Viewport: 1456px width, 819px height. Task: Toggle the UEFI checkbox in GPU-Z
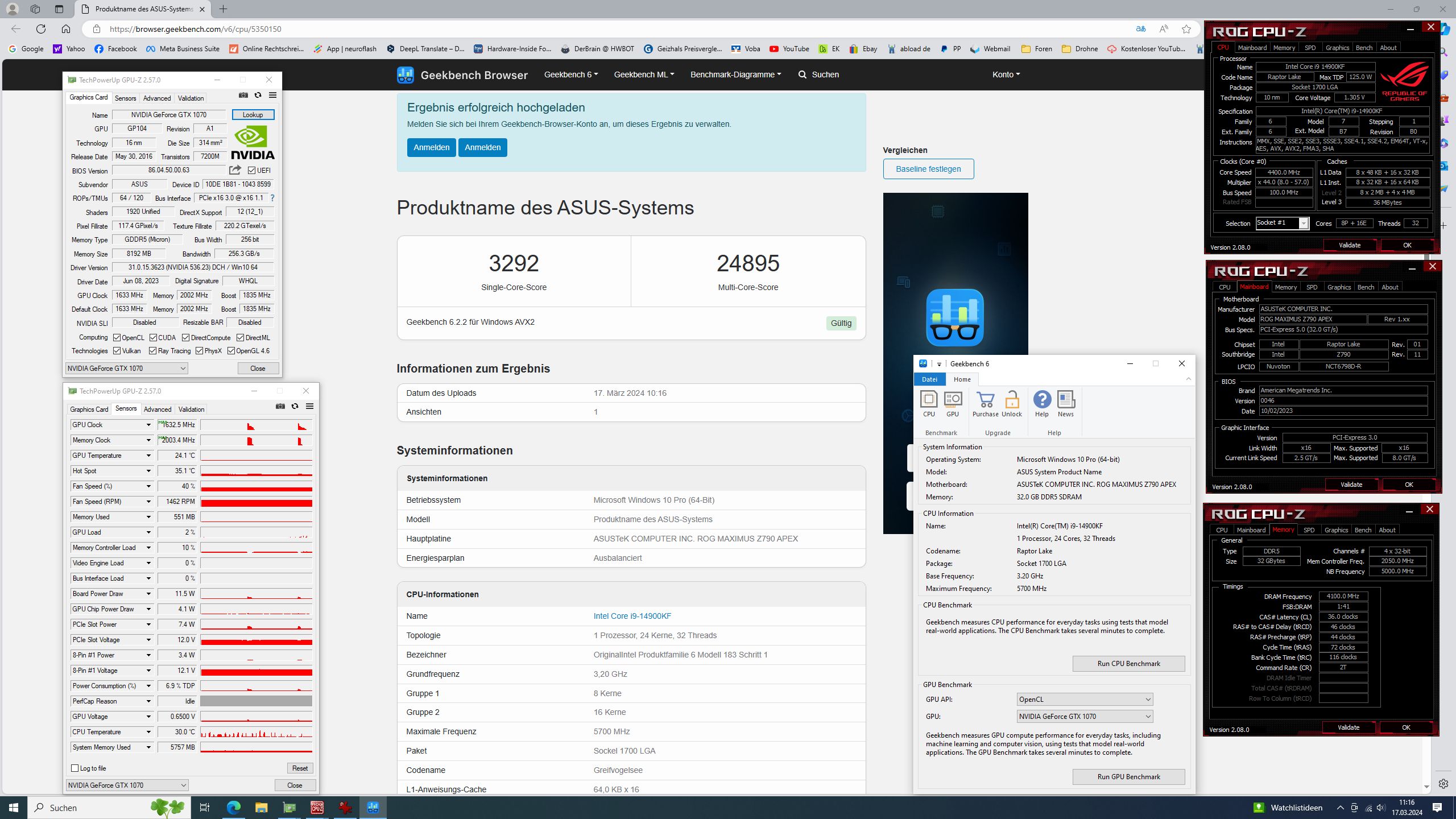(251, 170)
